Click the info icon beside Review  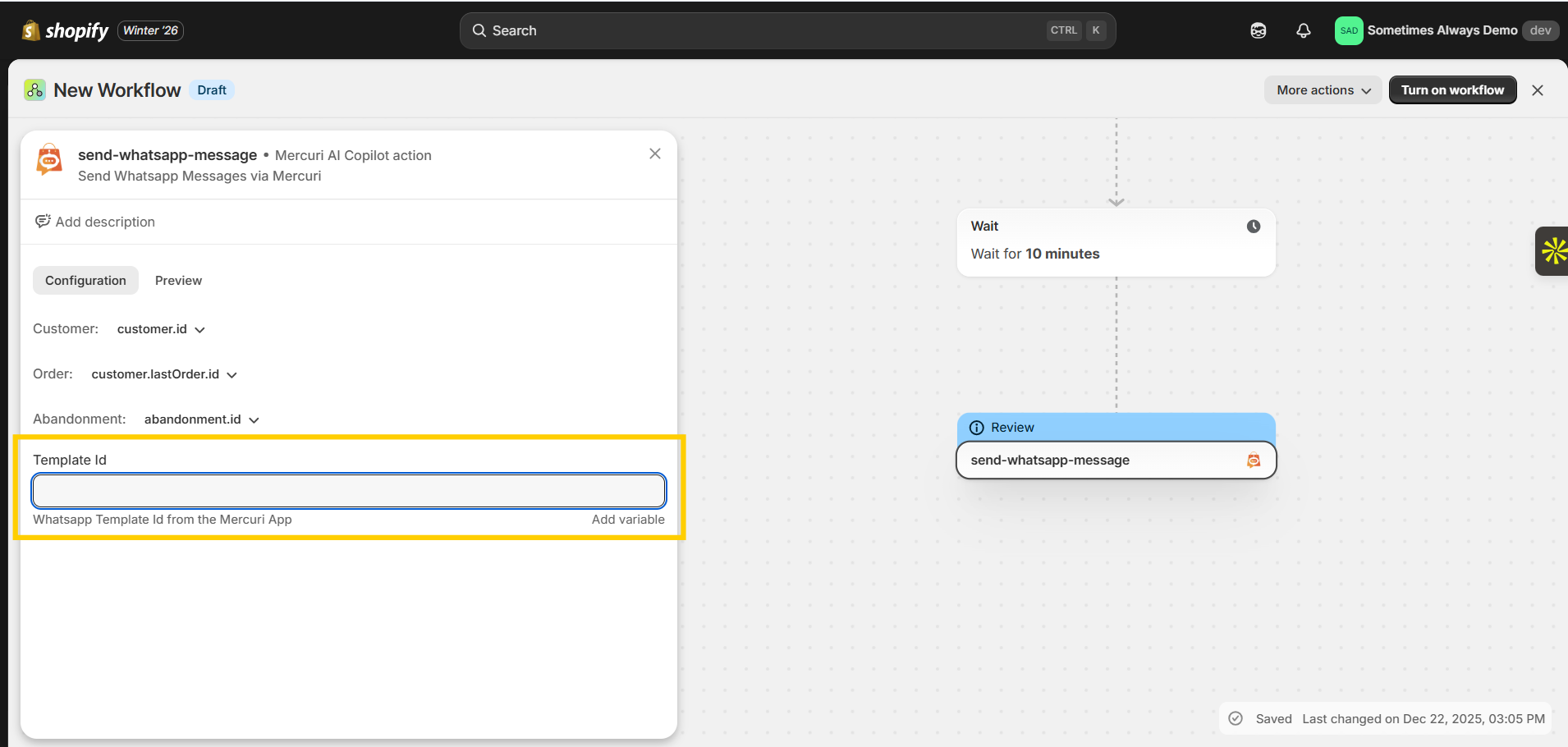[977, 428]
